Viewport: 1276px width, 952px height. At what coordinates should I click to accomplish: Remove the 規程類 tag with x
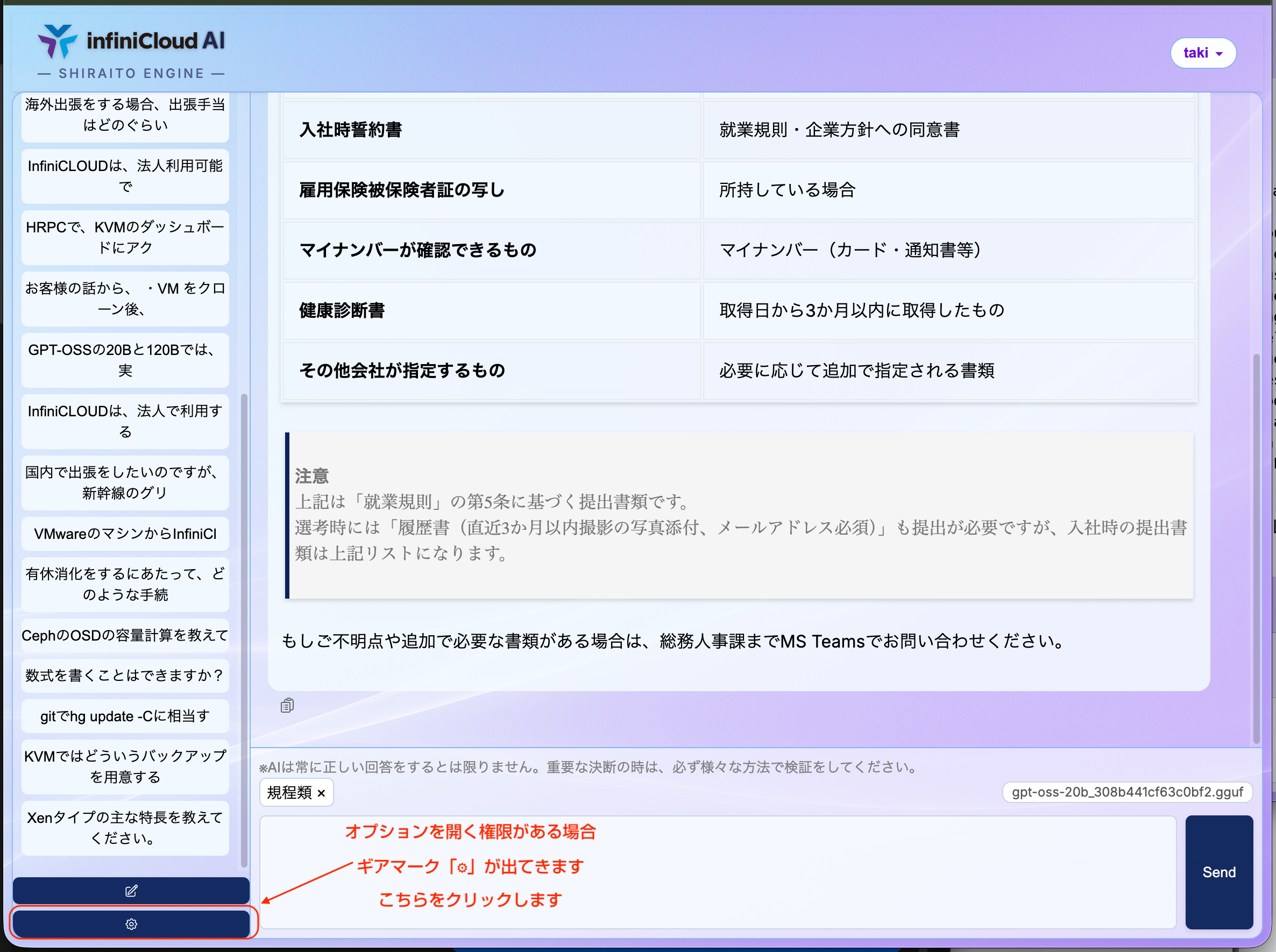[322, 793]
